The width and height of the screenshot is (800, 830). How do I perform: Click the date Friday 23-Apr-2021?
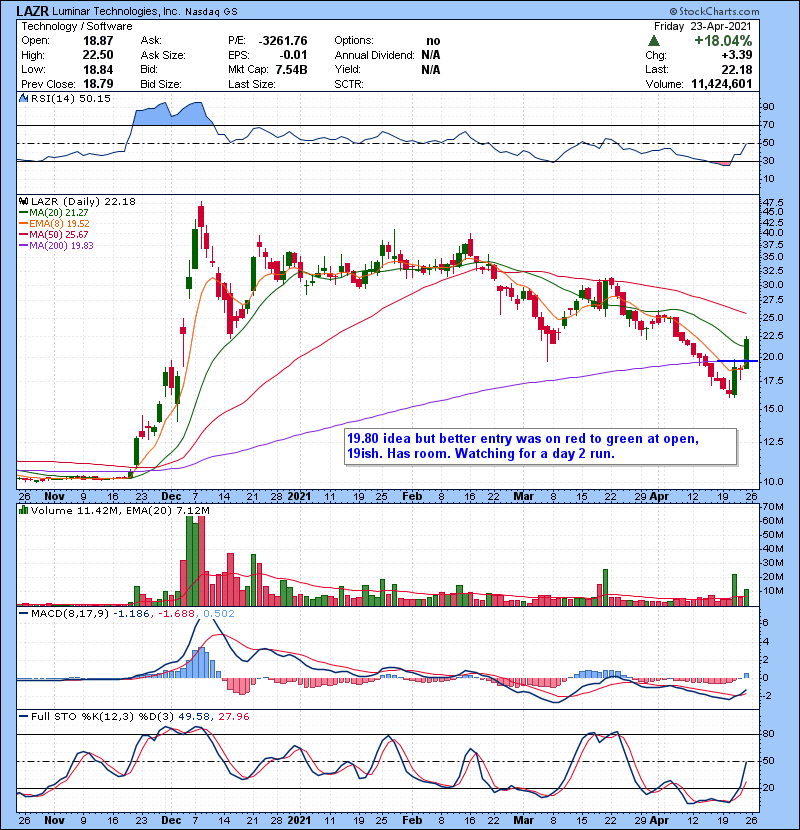tap(703, 26)
